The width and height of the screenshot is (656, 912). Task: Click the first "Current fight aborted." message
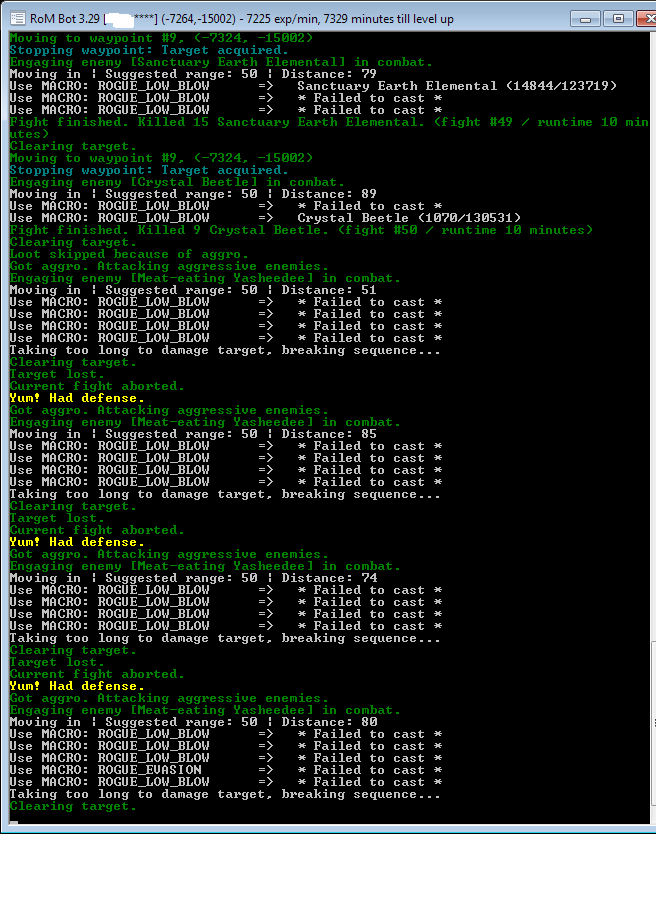pos(96,386)
